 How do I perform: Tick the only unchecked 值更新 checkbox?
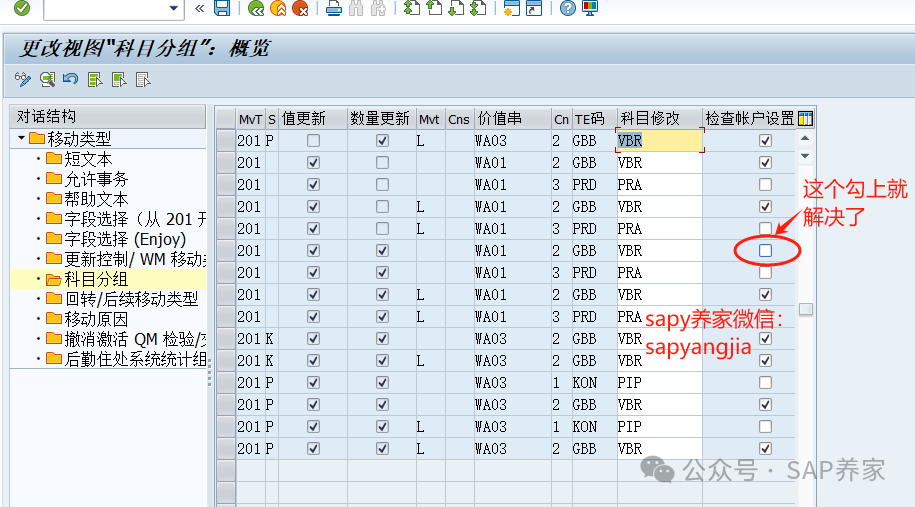point(313,141)
